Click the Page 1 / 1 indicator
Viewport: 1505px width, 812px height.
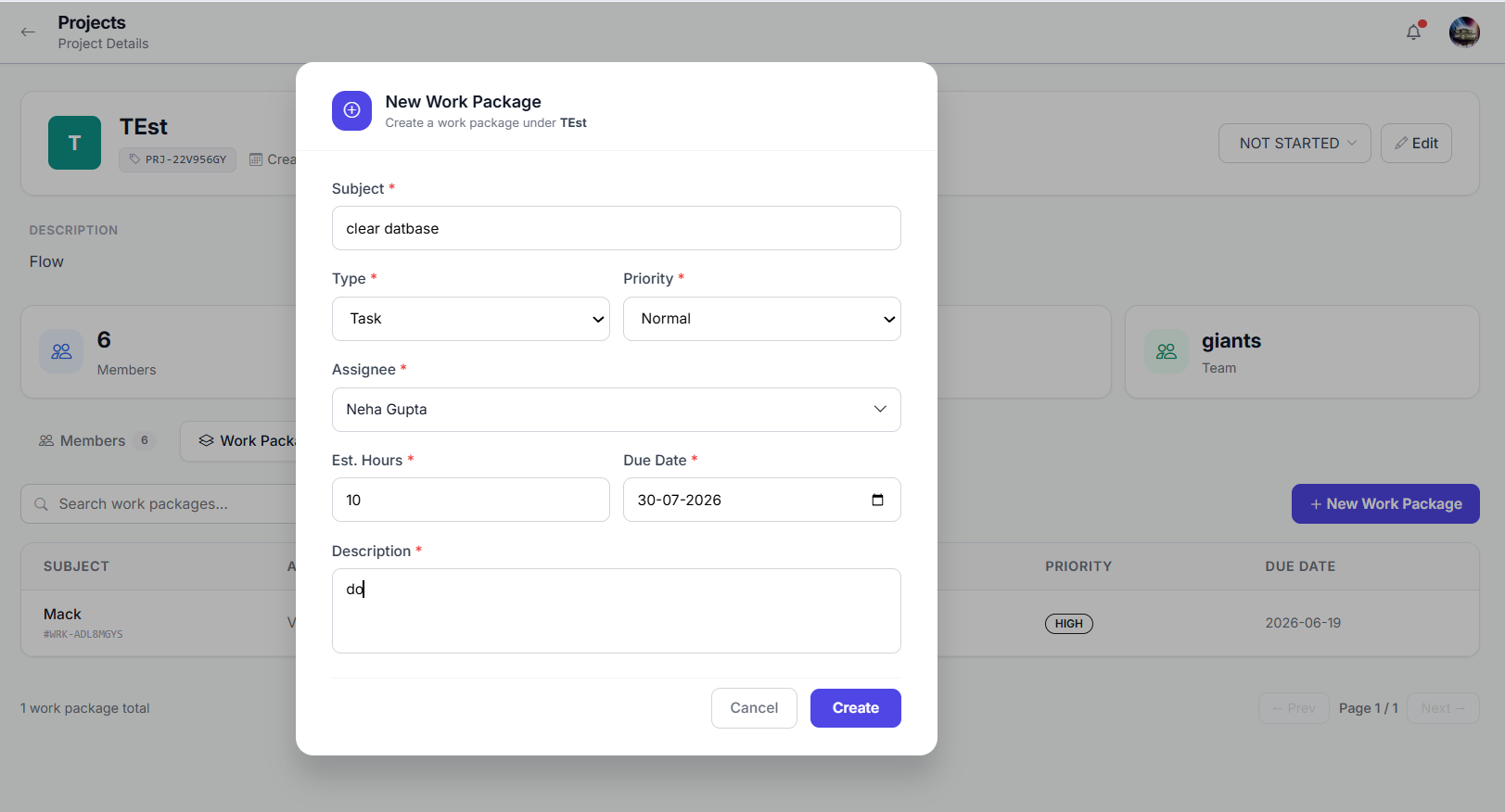tap(1369, 708)
